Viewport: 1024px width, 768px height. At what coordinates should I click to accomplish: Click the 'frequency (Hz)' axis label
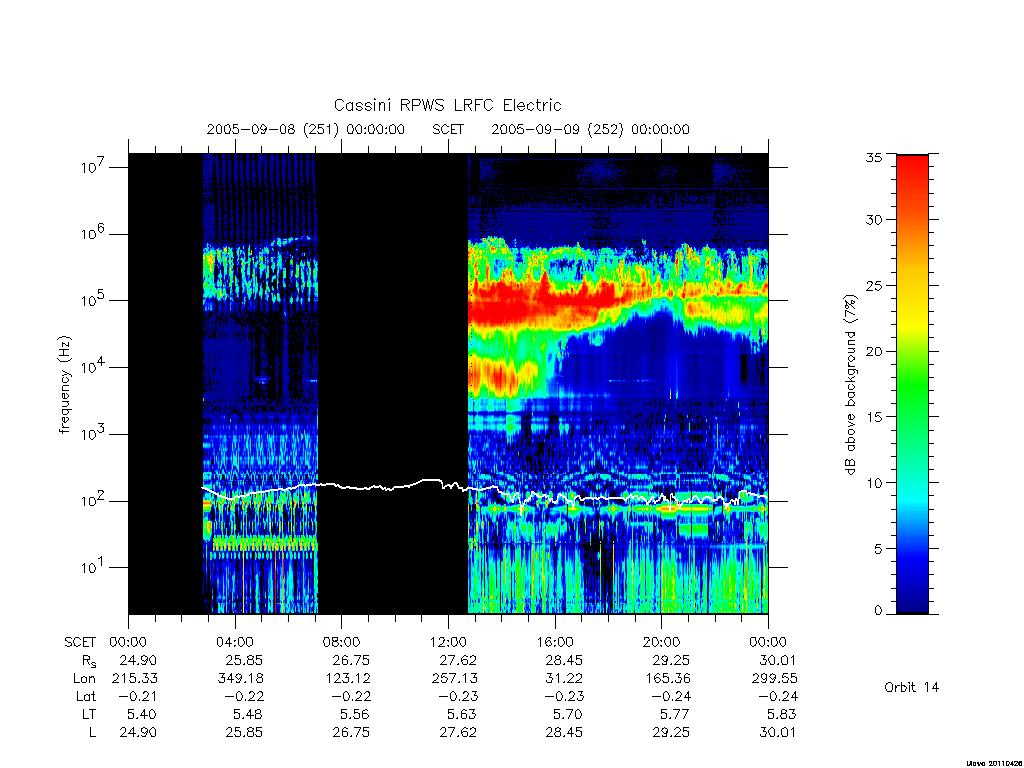(x=65, y=385)
